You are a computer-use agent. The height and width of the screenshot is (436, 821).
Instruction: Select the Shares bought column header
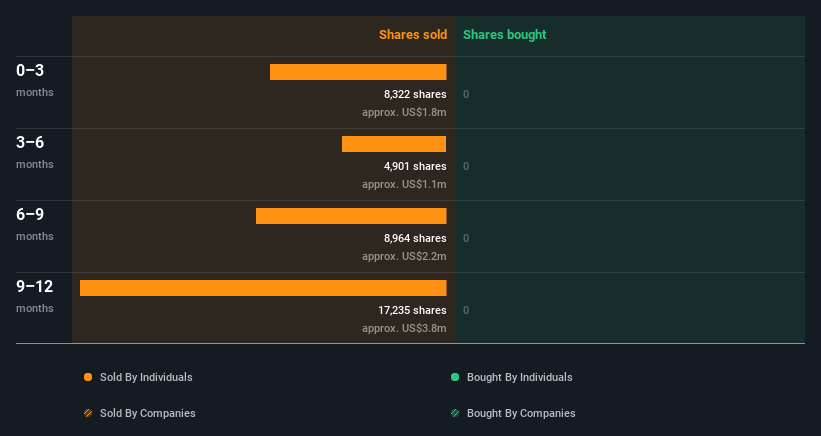click(504, 35)
